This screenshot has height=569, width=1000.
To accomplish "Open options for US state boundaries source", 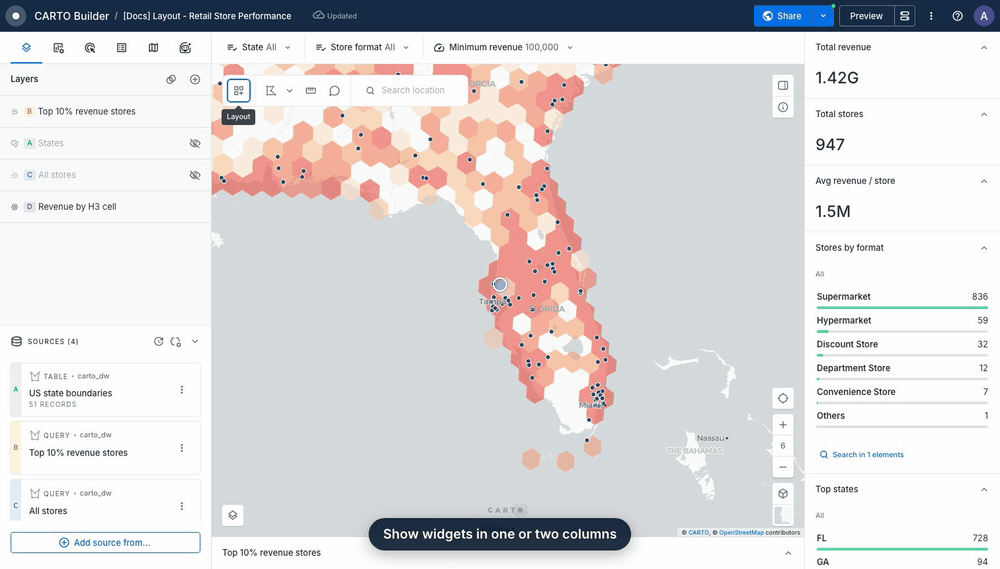I will point(182,390).
